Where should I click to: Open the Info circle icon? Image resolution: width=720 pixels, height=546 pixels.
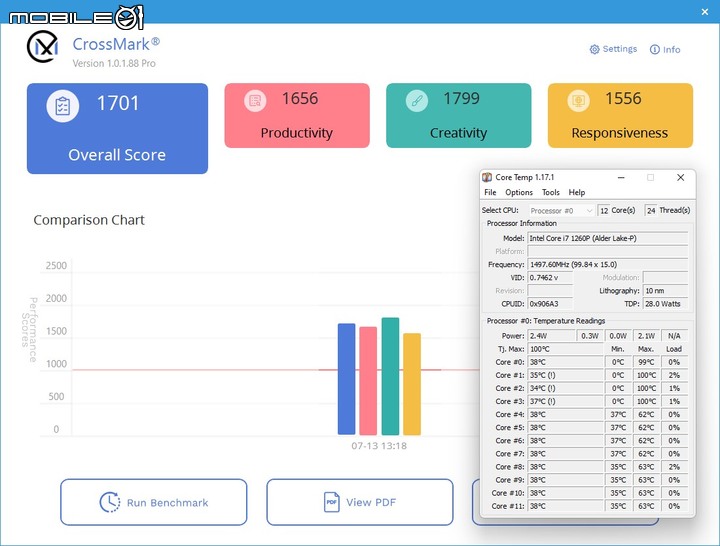click(654, 50)
